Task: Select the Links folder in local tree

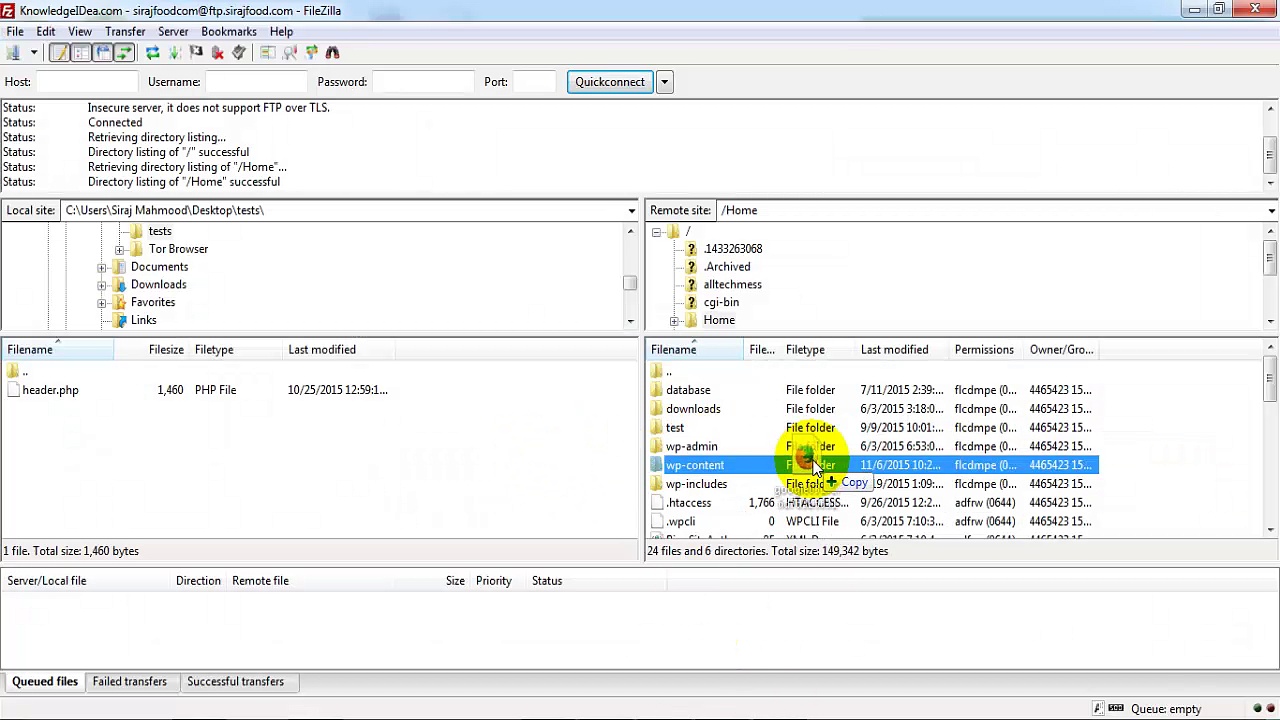Action: click(x=143, y=320)
